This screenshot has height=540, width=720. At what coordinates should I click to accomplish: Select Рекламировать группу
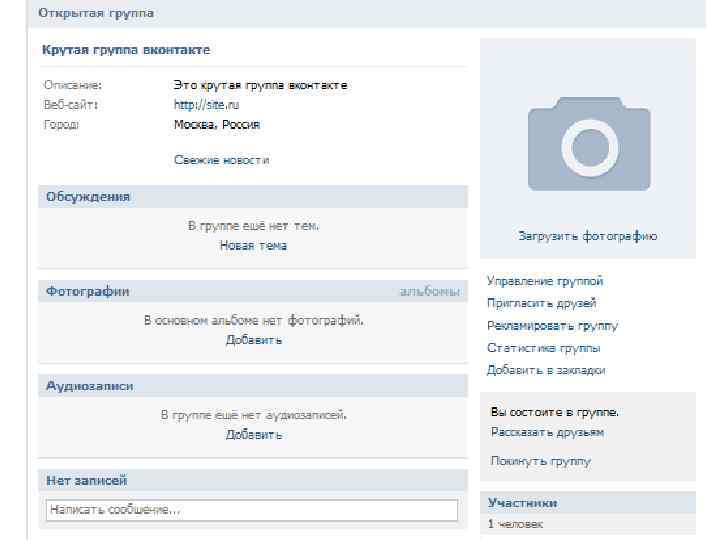pos(552,326)
